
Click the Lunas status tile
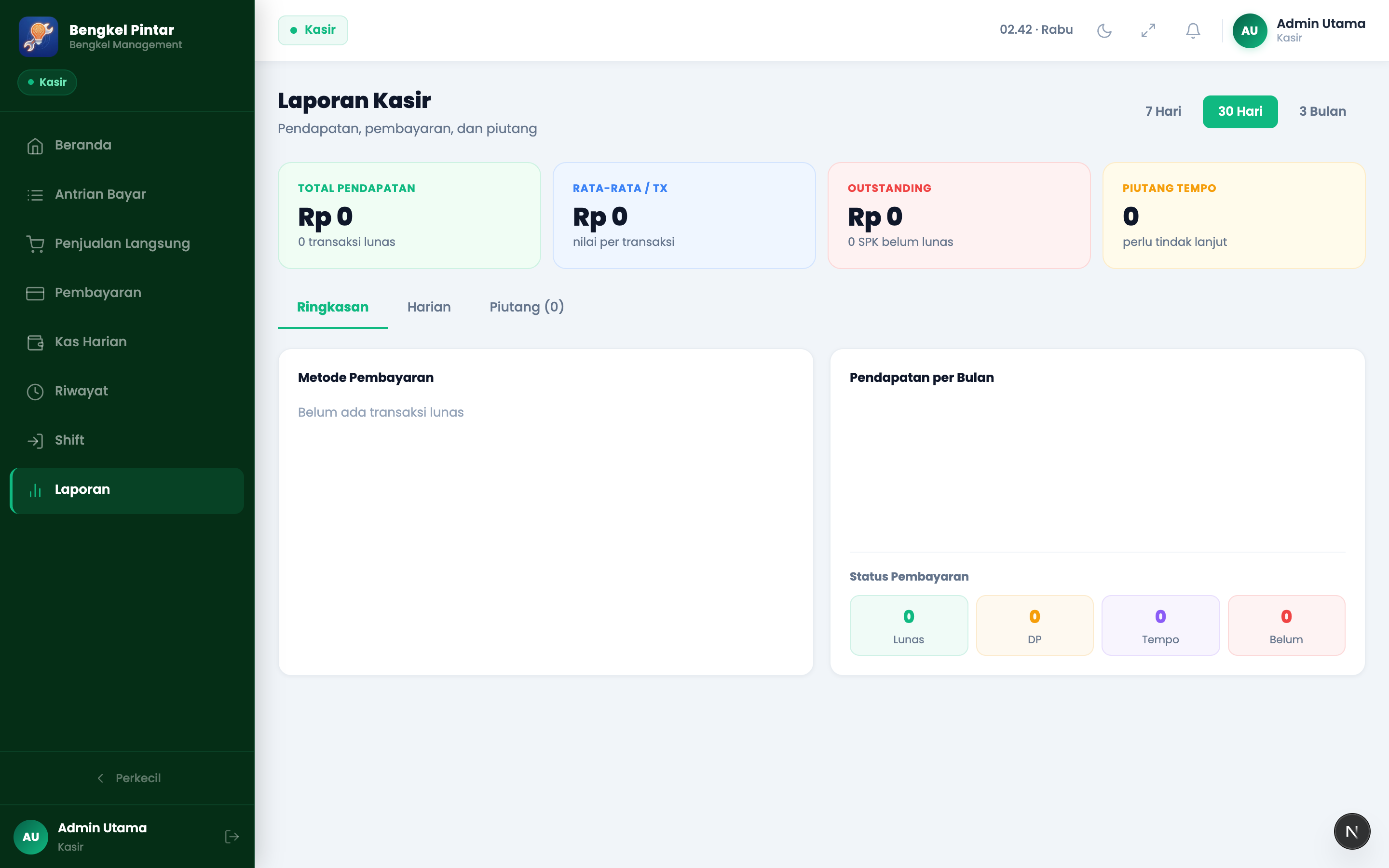click(909, 625)
